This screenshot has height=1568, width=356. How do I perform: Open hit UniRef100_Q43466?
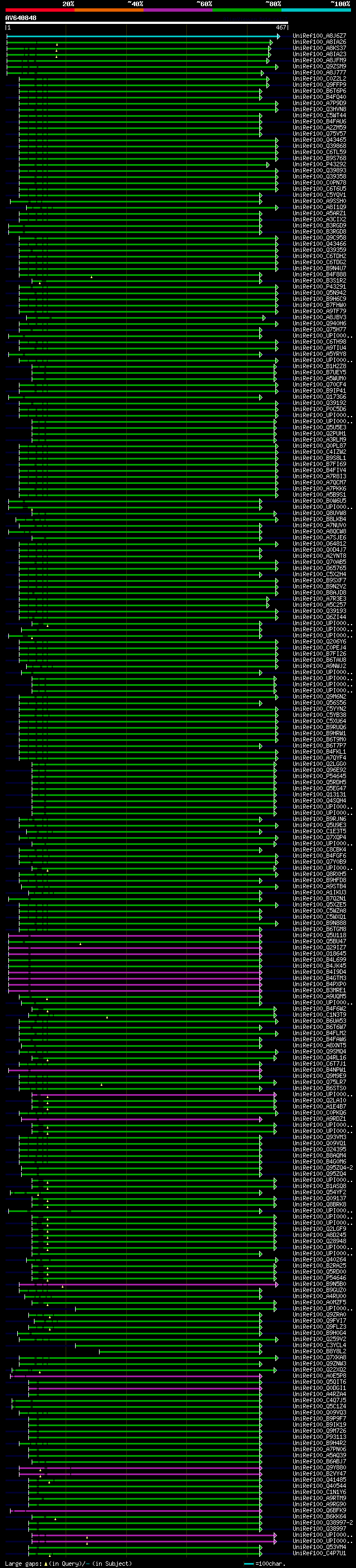pyautogui.click(x=319, y=244)
